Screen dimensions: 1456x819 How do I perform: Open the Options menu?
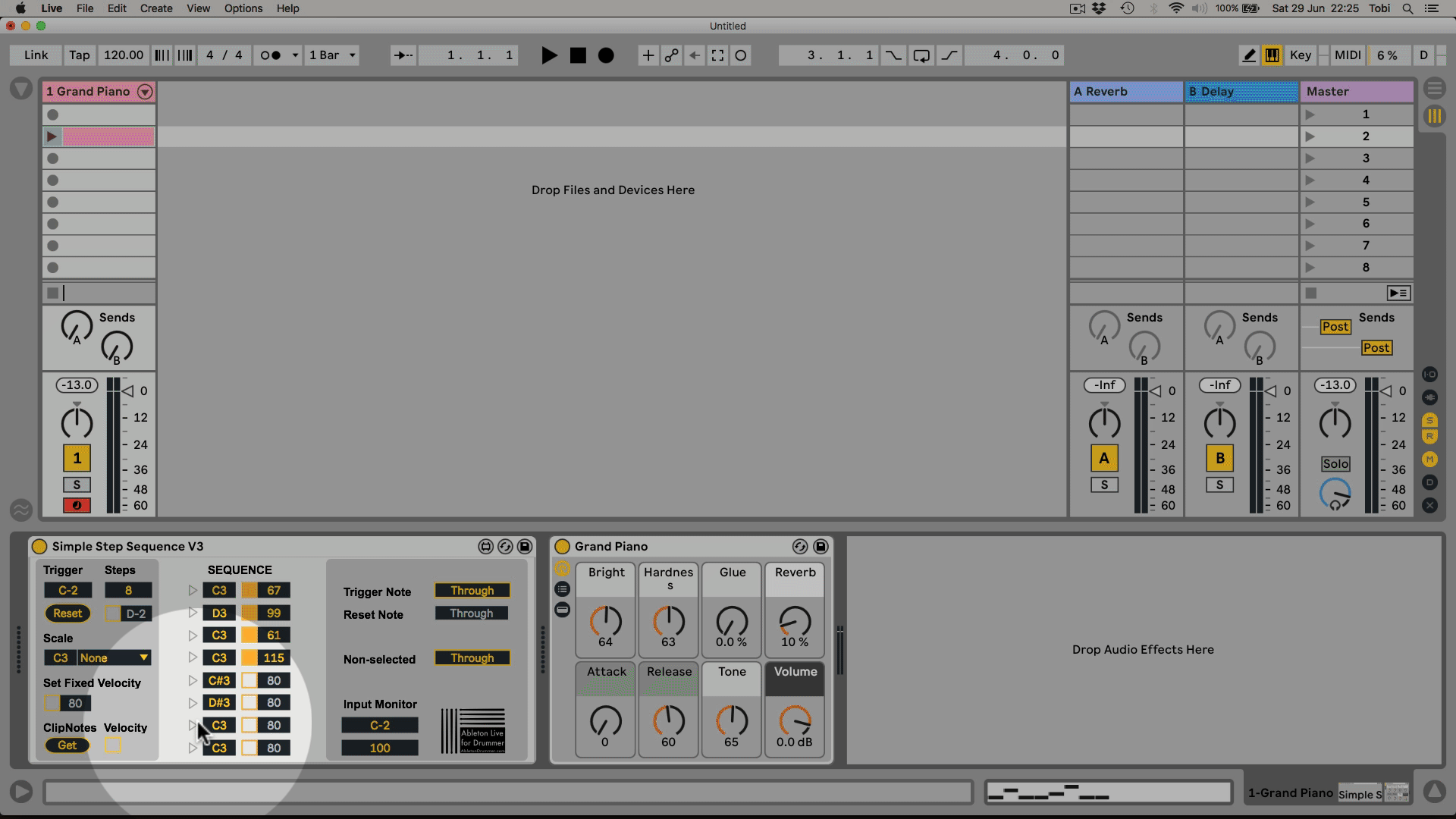[243, 8]
